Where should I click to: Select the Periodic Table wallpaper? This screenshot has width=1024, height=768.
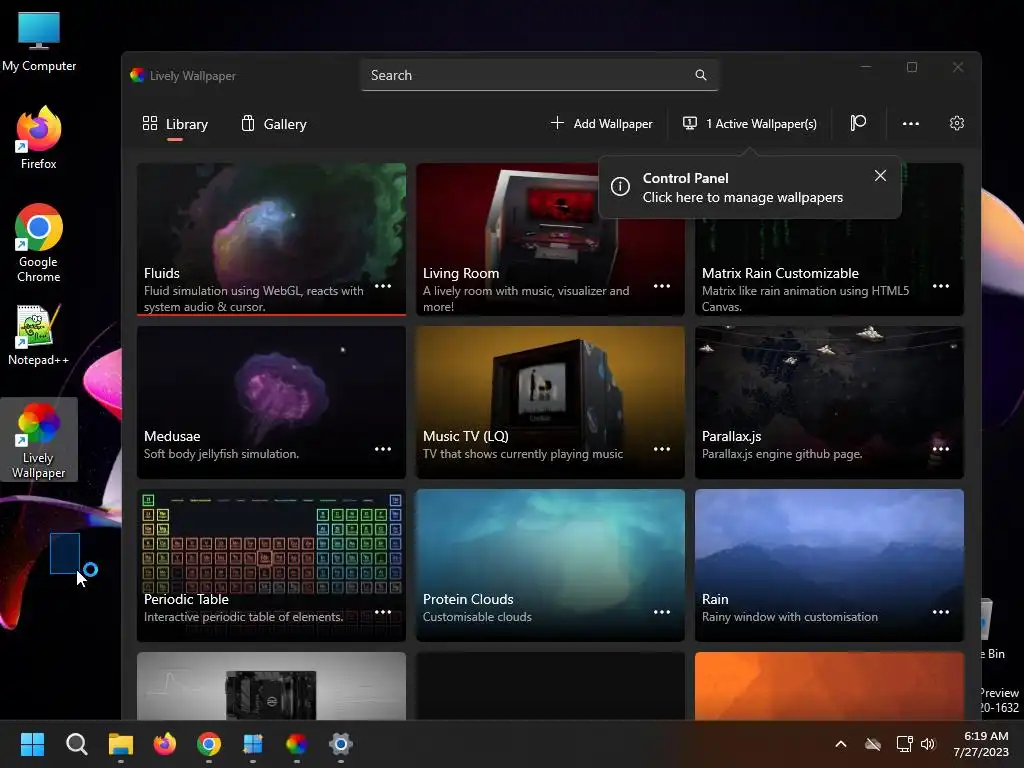pos(271,566)
